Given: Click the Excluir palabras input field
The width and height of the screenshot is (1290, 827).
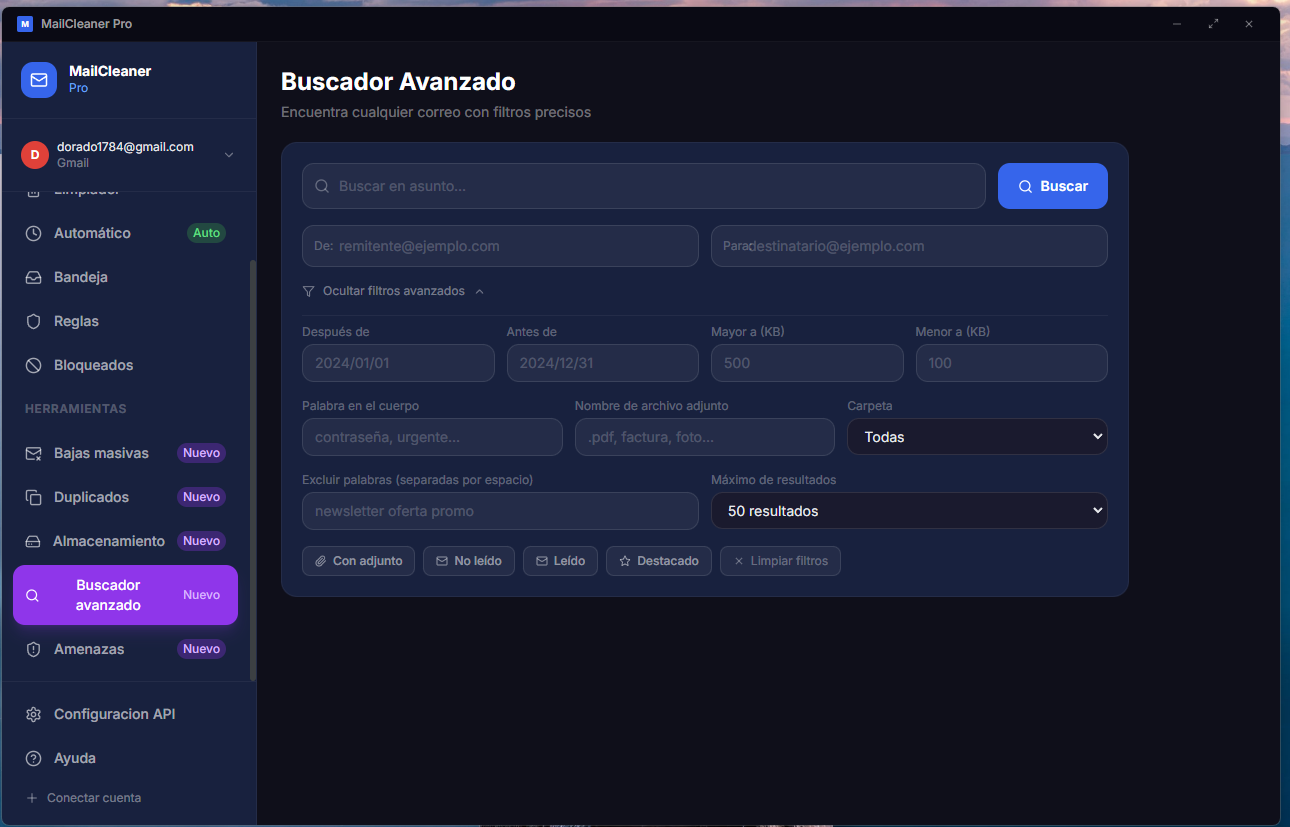Looking at the screenshot, I should pyautogui.click(x=500, y=511).
